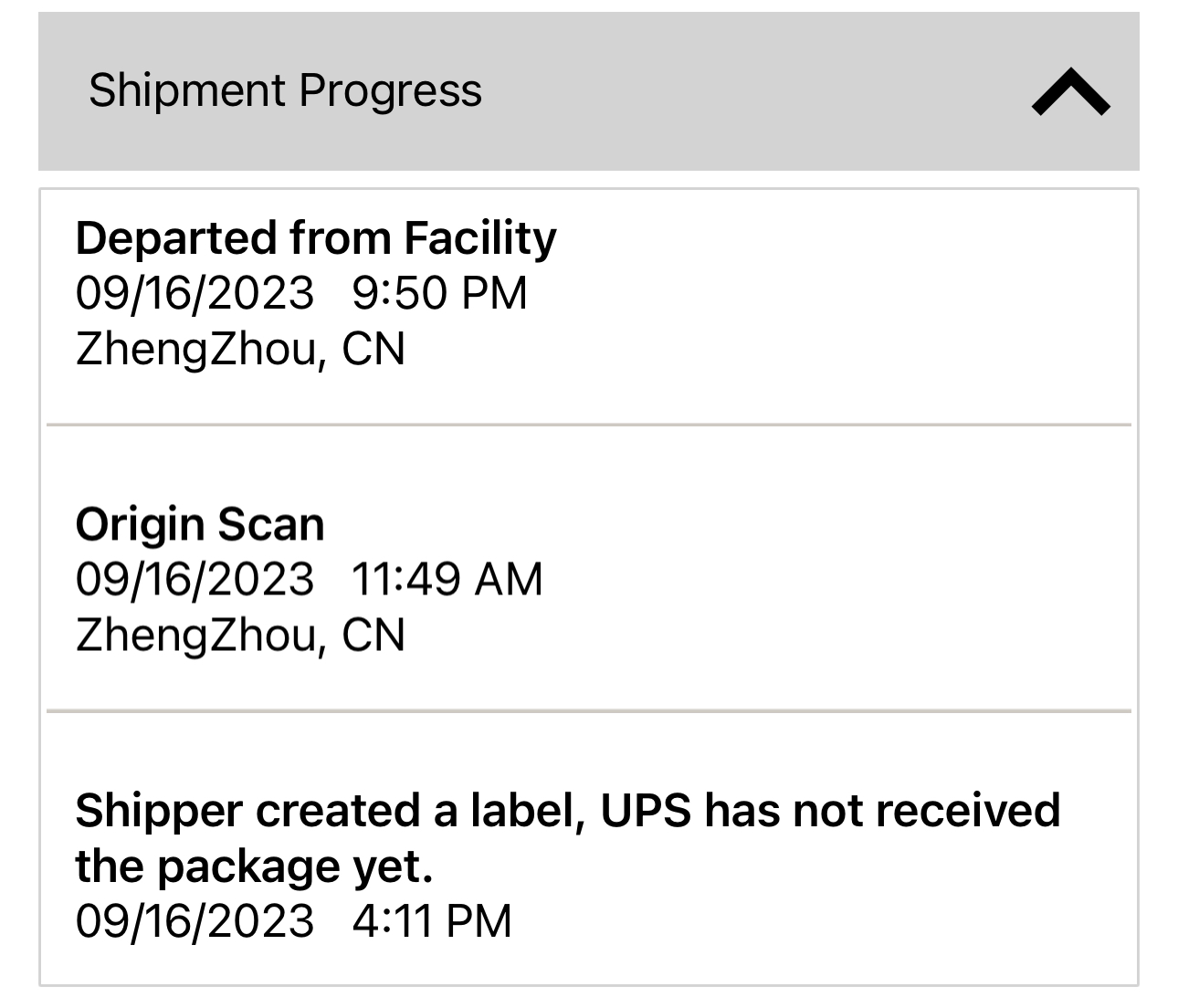Viewport: 1178px width, 1008px height.
Task: Click the 4:11 PM label creation time
Action: point(432,920)
